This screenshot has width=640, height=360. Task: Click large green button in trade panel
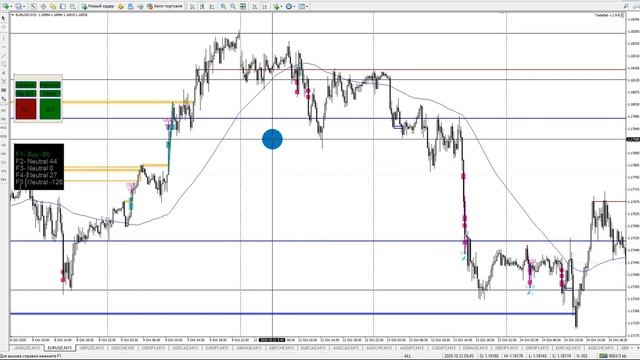50,109
